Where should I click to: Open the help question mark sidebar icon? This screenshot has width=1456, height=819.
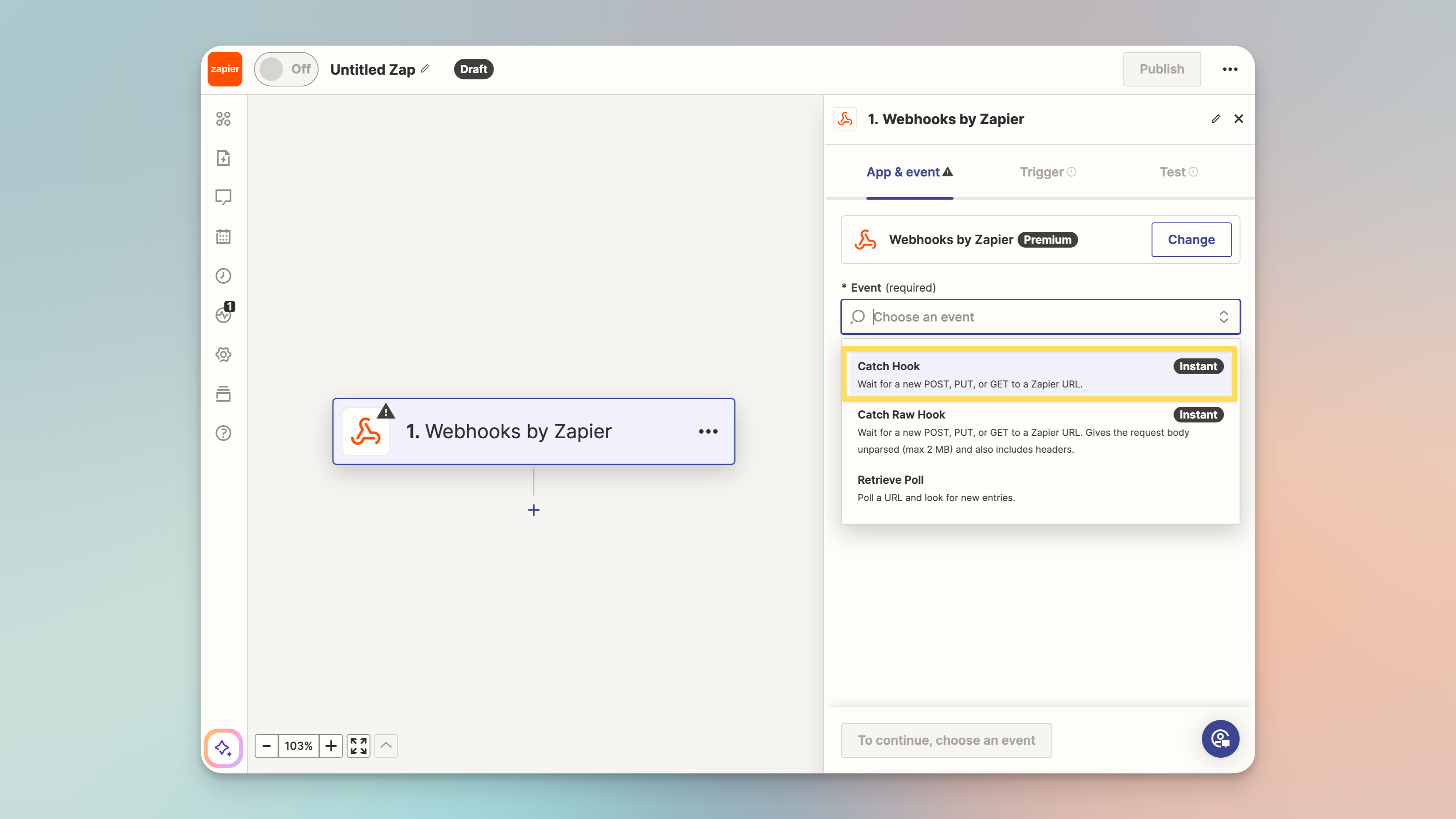pyautogui.click(x=223, y=433)
